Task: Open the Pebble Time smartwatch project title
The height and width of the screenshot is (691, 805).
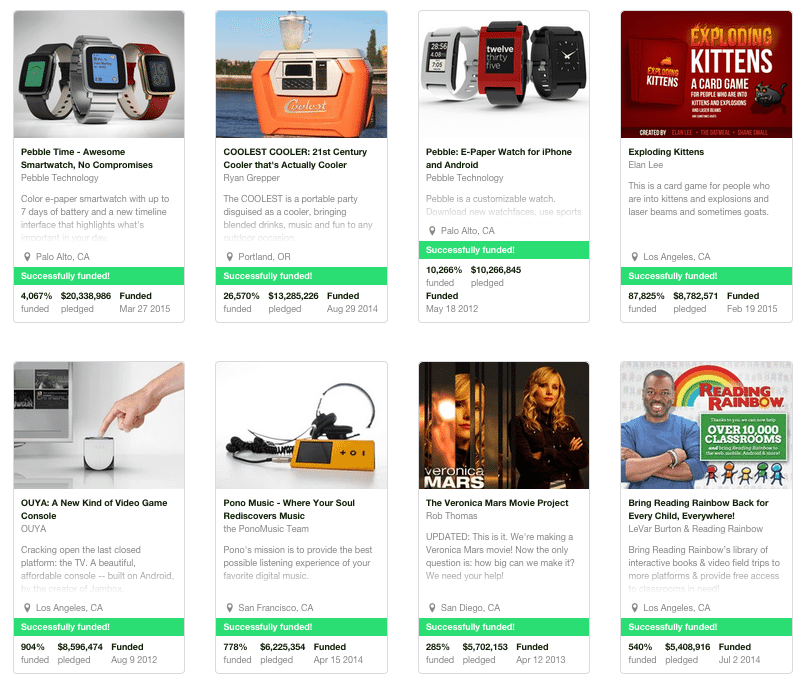Action: [x=87, y=158]
